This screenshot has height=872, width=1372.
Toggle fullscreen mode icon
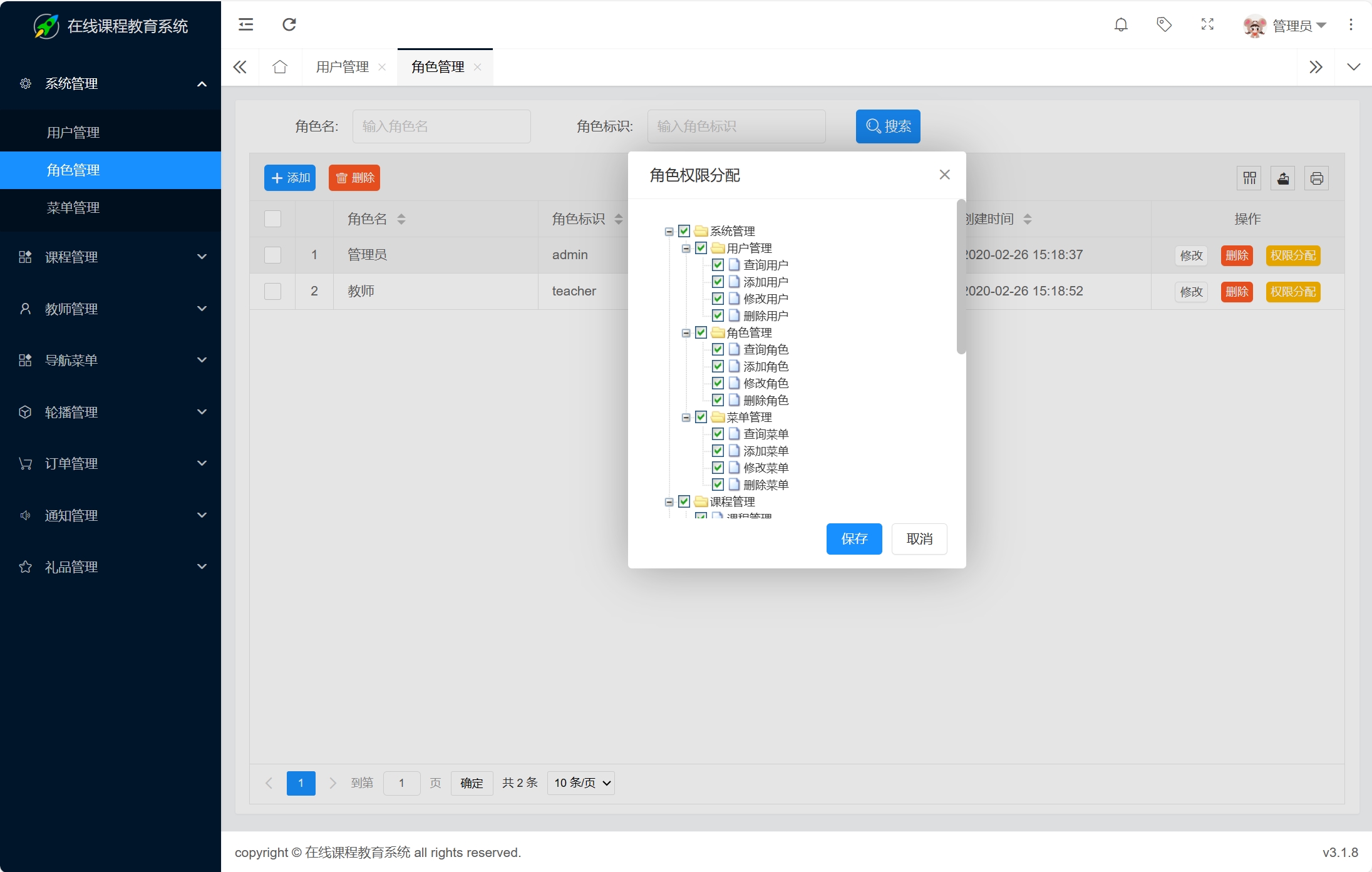pyautogui.click(x=1207, y=25)
